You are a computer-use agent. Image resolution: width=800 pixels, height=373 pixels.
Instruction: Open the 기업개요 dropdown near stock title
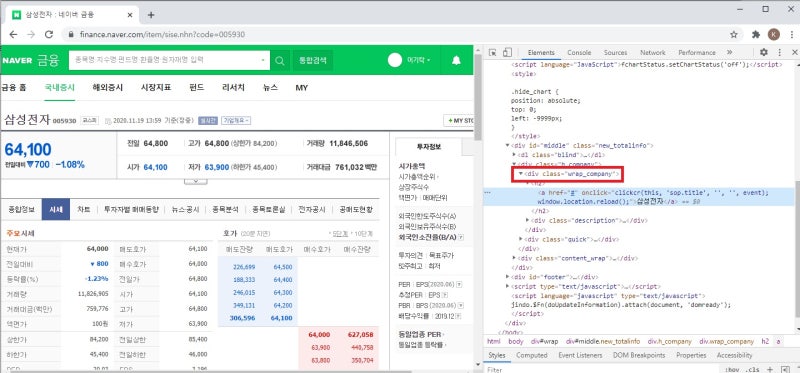click(x=236, y=120)
